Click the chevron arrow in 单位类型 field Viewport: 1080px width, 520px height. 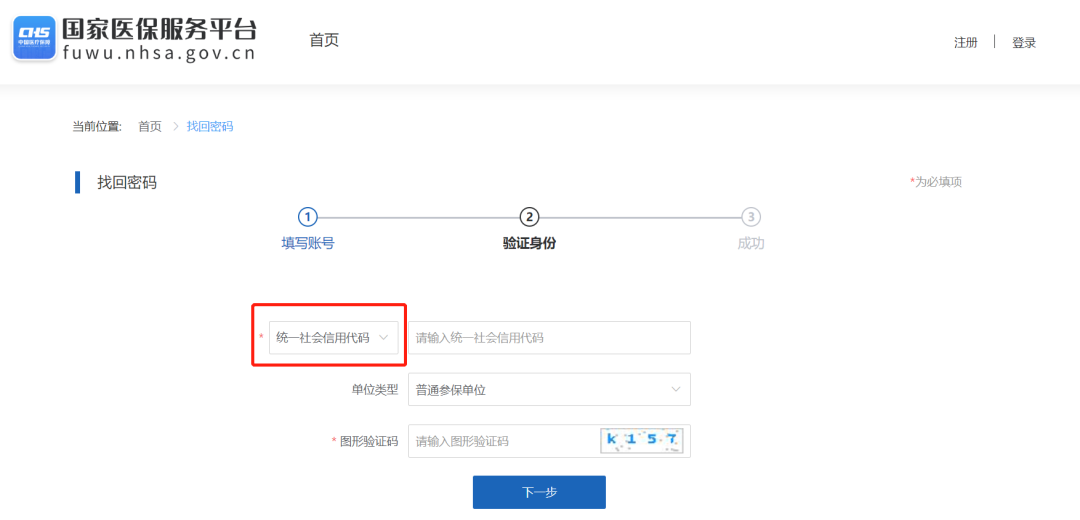click(676, 389)
